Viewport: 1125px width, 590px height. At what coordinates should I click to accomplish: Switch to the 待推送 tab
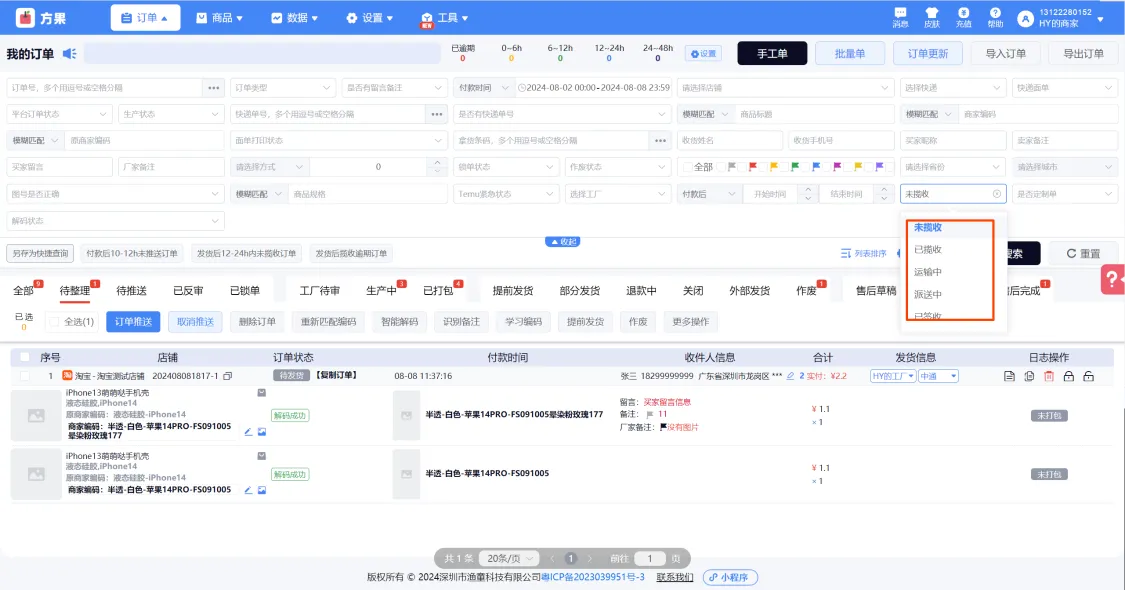131,291
